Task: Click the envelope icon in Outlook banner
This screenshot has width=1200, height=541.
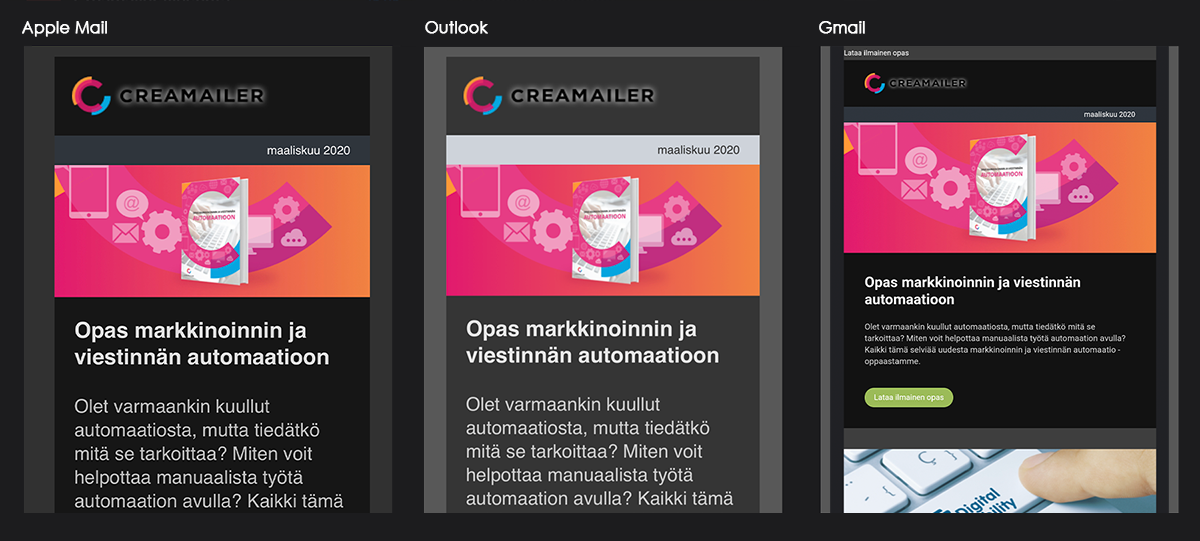Action: (x=517, y=234)
